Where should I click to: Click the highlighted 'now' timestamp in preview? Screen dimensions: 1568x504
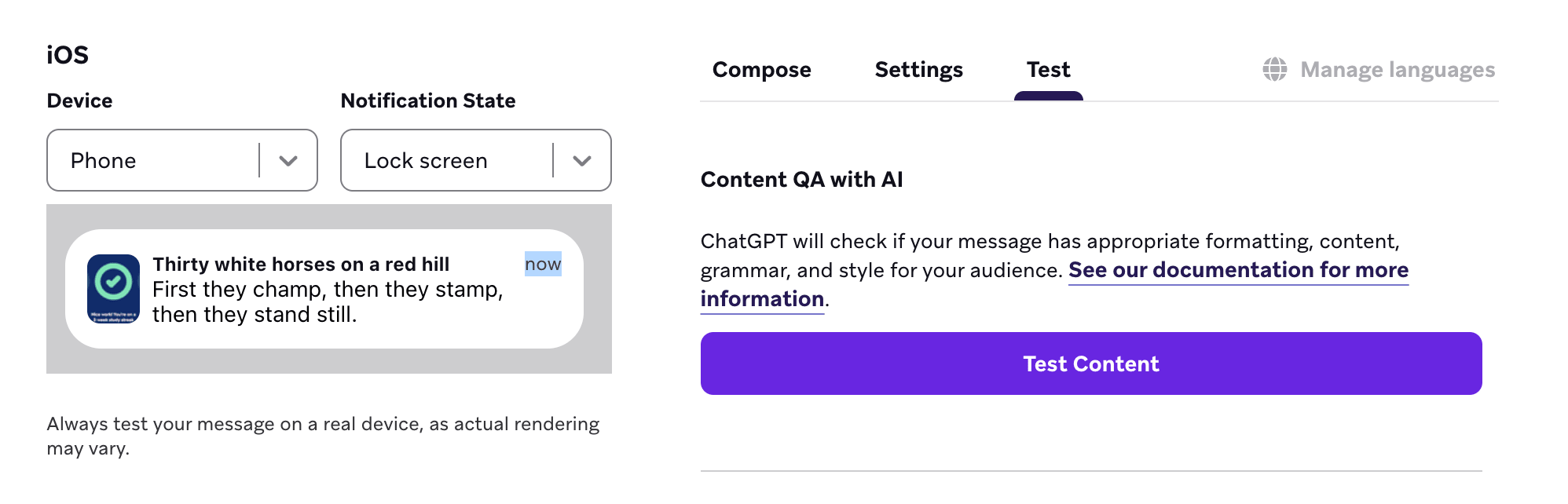point(543,264)
